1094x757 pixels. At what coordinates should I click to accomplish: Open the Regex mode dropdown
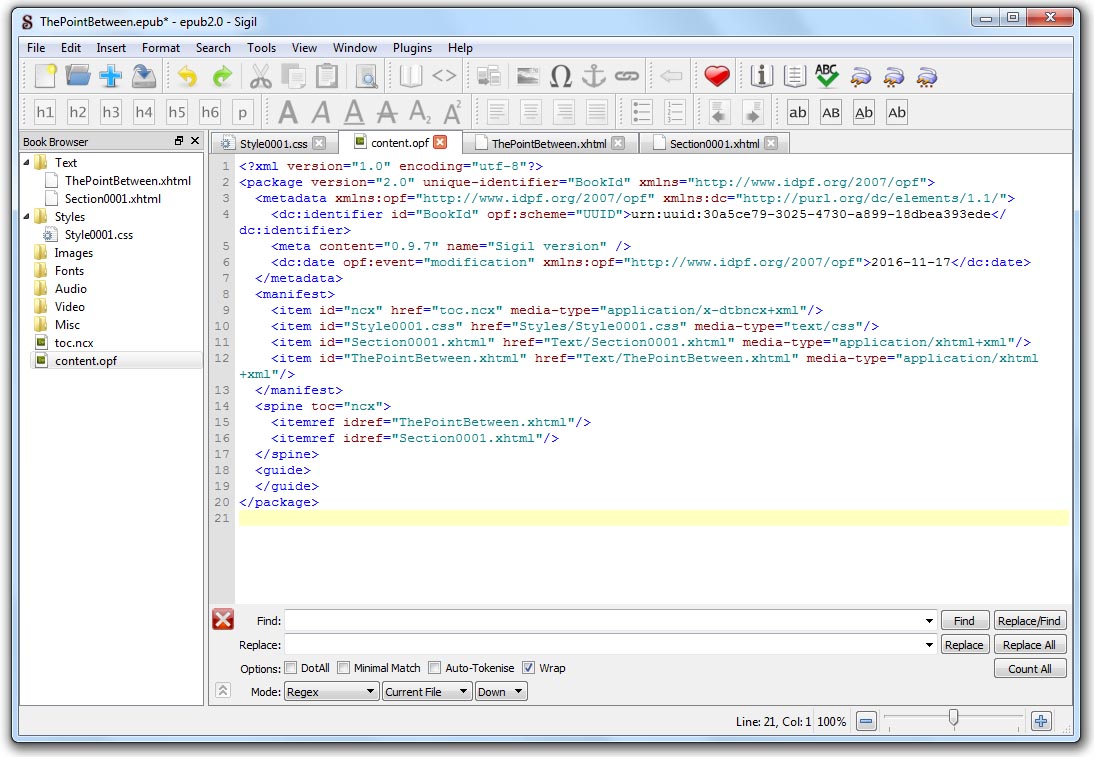pos(331,692)
